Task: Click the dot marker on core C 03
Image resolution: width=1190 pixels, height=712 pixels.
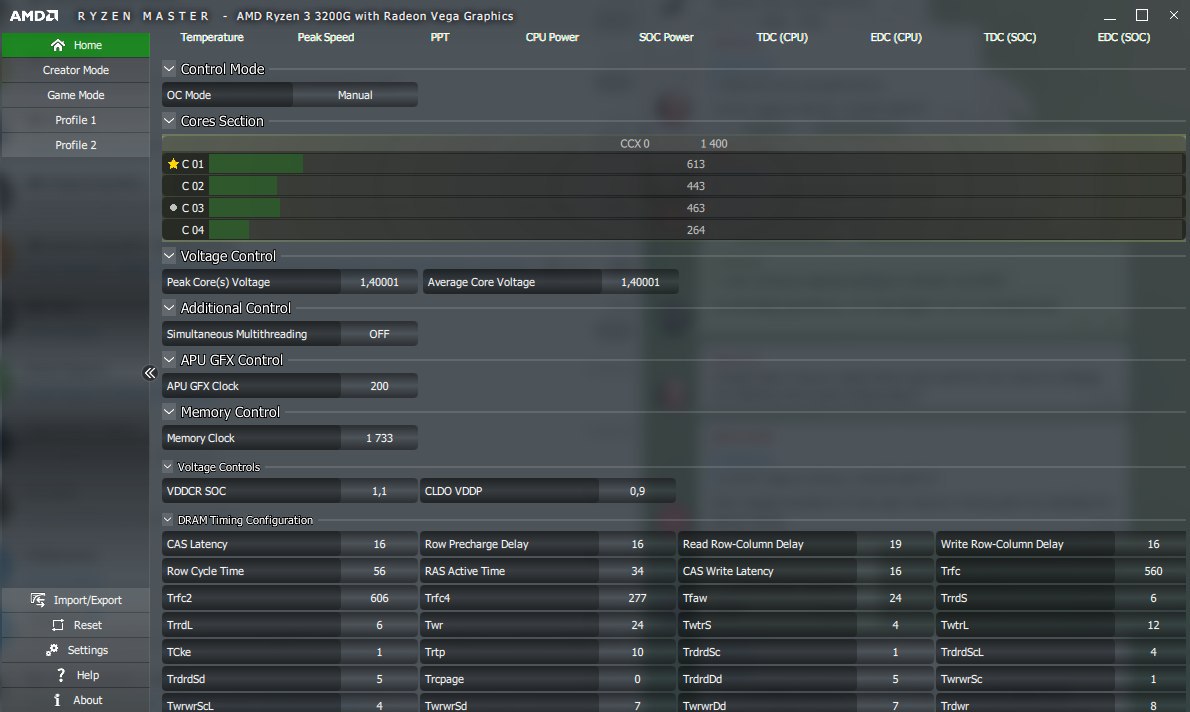Action: coord(173,207)
